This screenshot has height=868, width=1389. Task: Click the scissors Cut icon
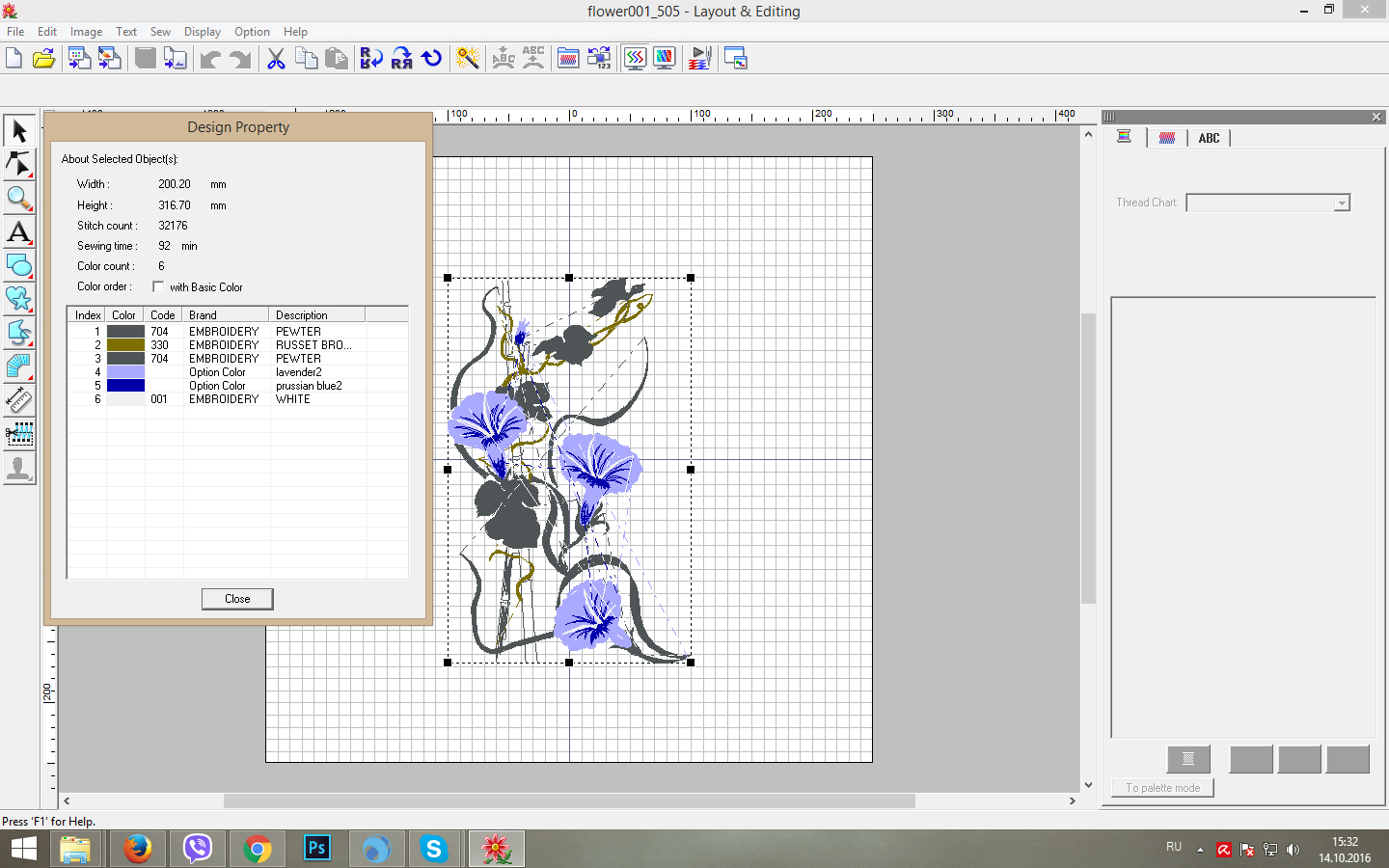point(276,59)
